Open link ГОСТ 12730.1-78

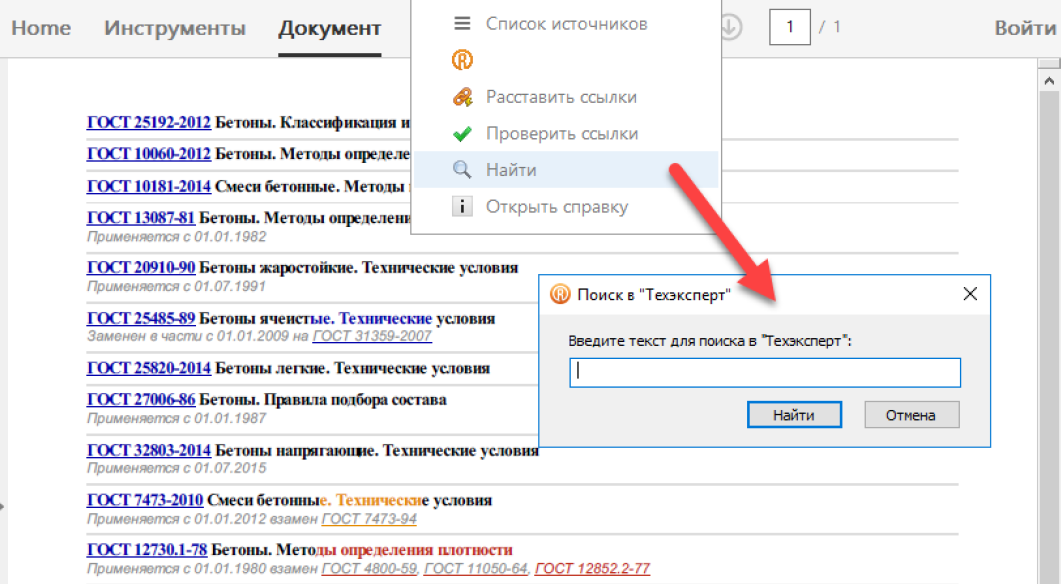pyautogui.click(x=147, y=550)
